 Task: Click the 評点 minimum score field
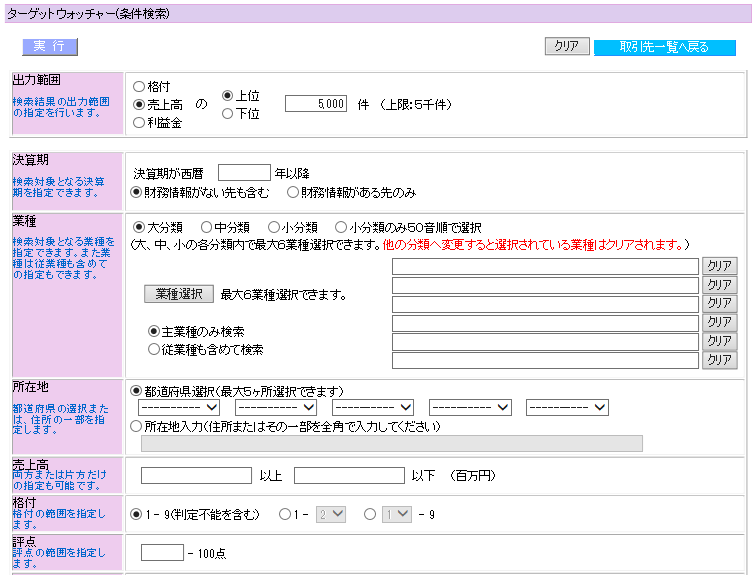point(162,553)
